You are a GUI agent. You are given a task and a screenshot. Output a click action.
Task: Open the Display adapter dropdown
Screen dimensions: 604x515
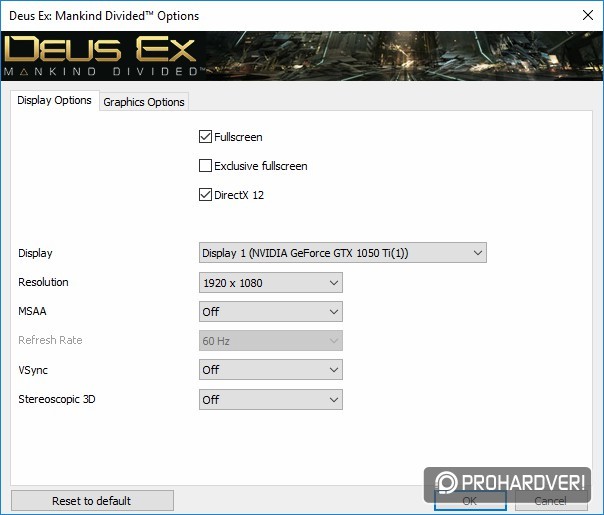click(343, 253)
